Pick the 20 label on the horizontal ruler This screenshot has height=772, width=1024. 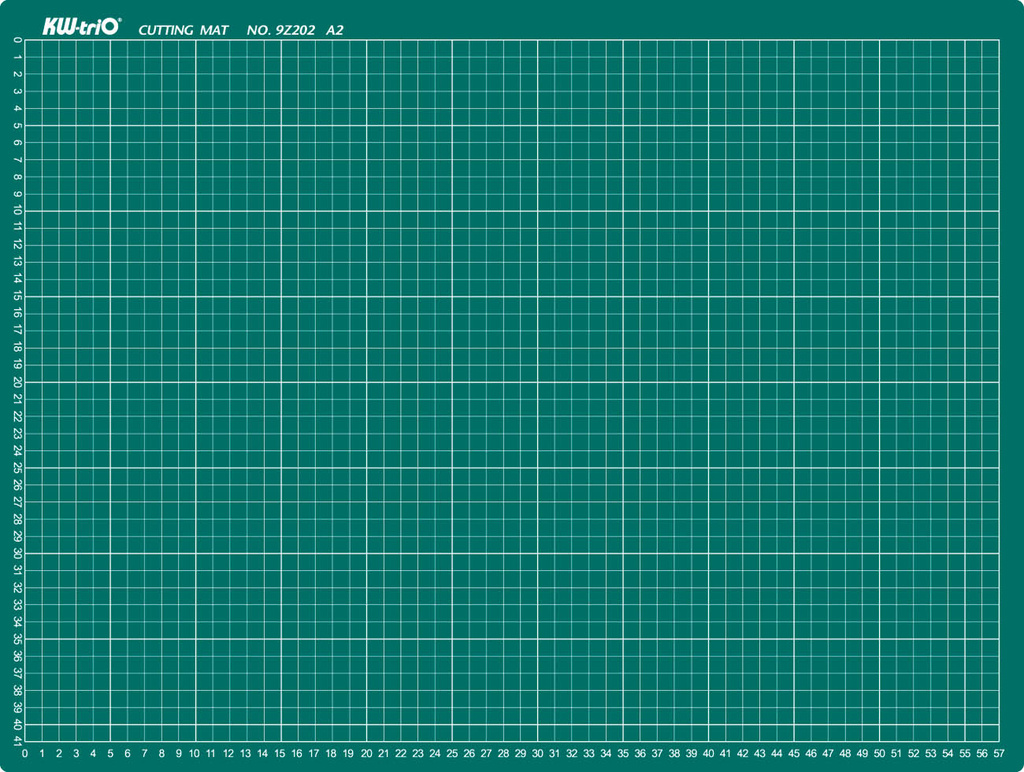coord(366,753)
